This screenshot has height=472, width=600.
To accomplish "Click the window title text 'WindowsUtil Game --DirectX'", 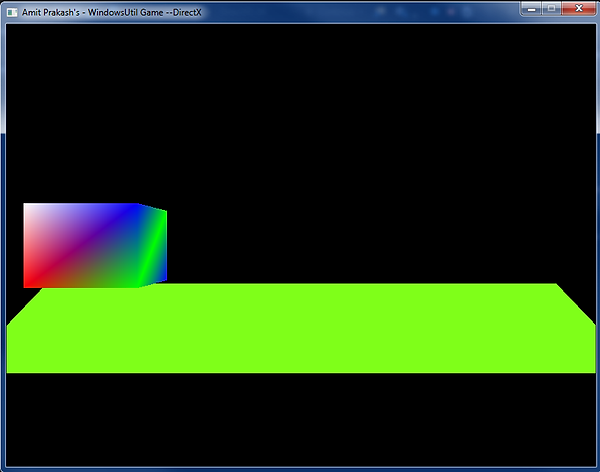I will pyautogui.click(x=145, y=13).
